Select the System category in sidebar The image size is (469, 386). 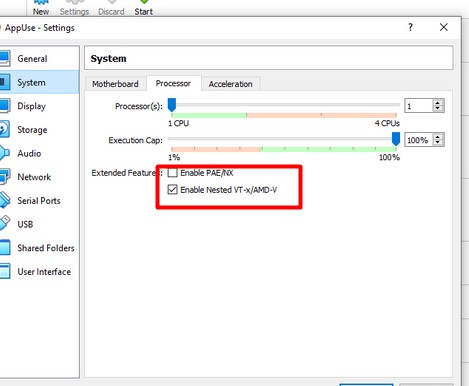coord(39,82)
